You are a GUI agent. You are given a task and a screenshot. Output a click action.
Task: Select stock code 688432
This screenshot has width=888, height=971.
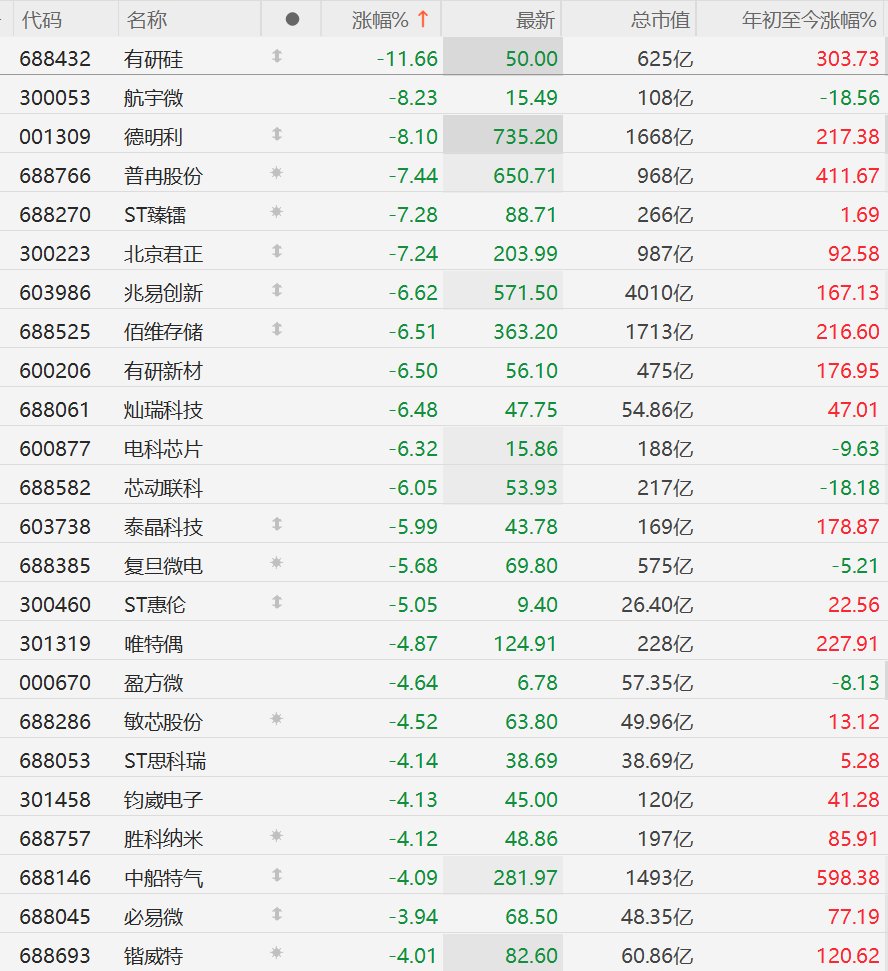pos(55,59)
